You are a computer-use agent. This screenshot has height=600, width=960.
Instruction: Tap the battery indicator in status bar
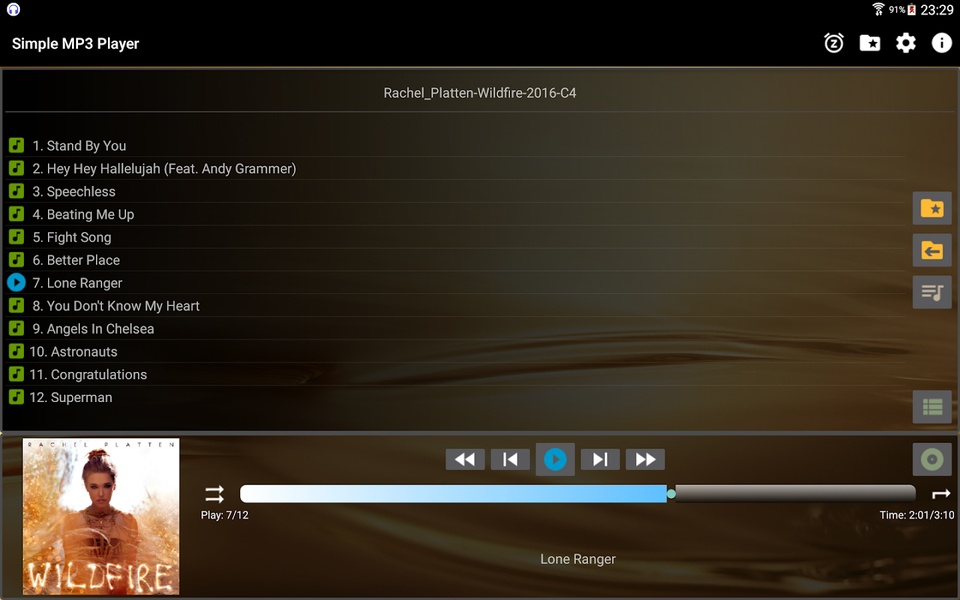(x=912, y=9)
